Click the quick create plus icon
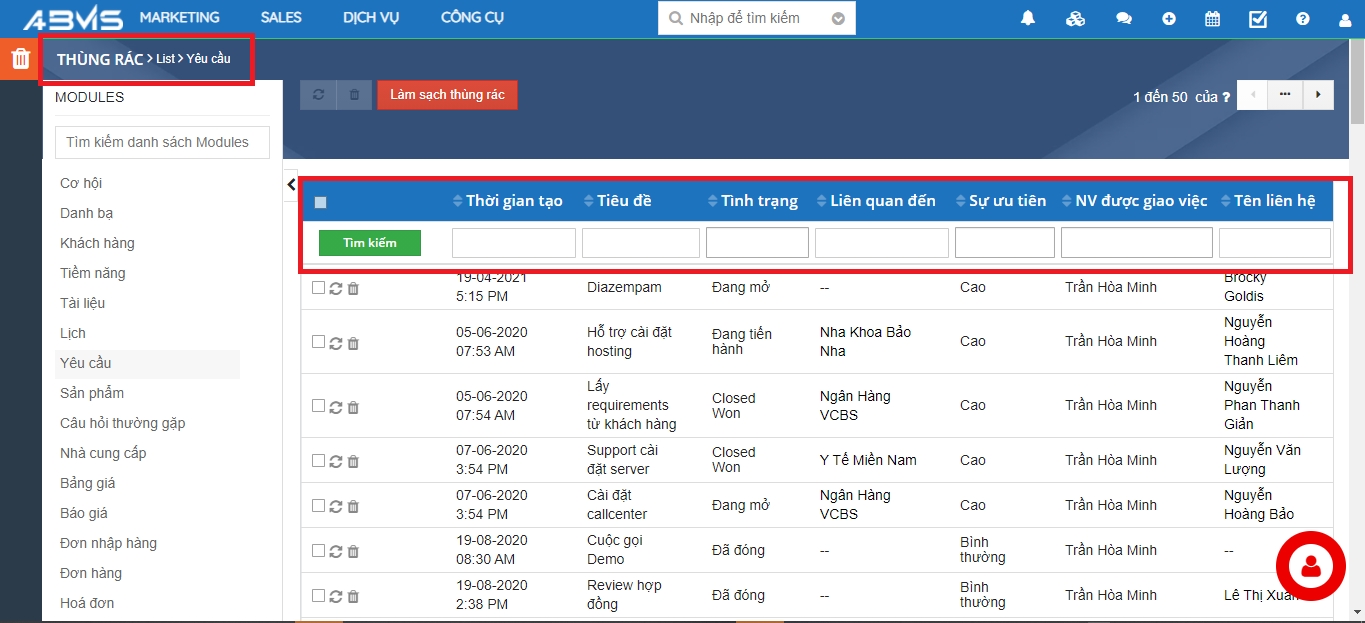 tap(1169, 18)
